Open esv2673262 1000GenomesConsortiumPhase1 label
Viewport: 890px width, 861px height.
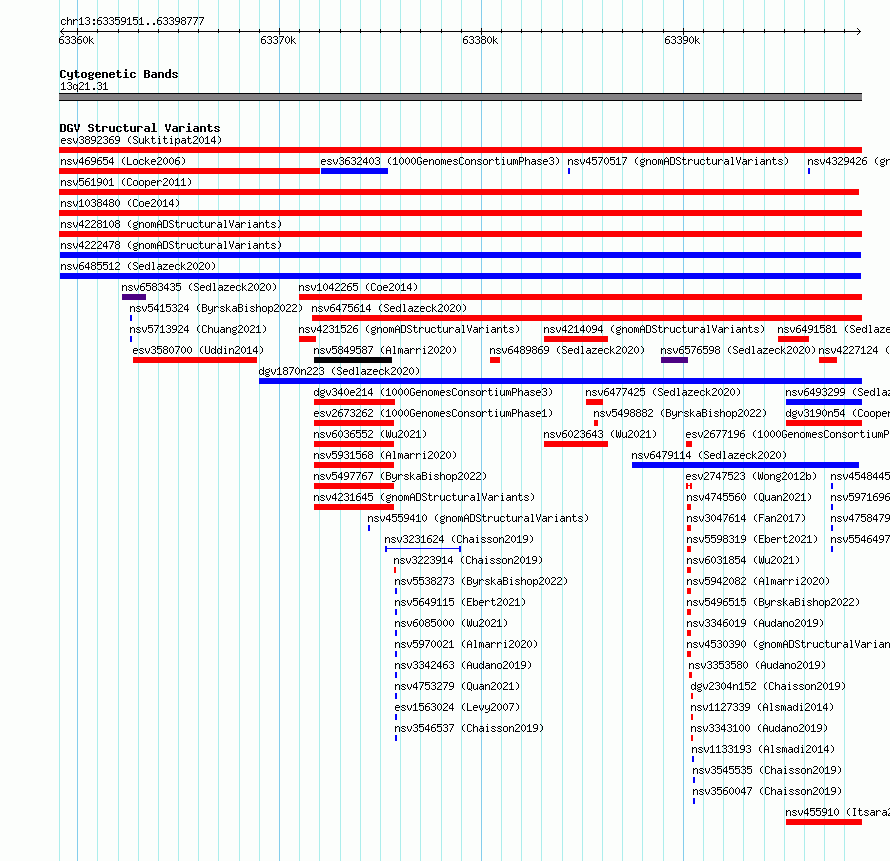point(433,413)
